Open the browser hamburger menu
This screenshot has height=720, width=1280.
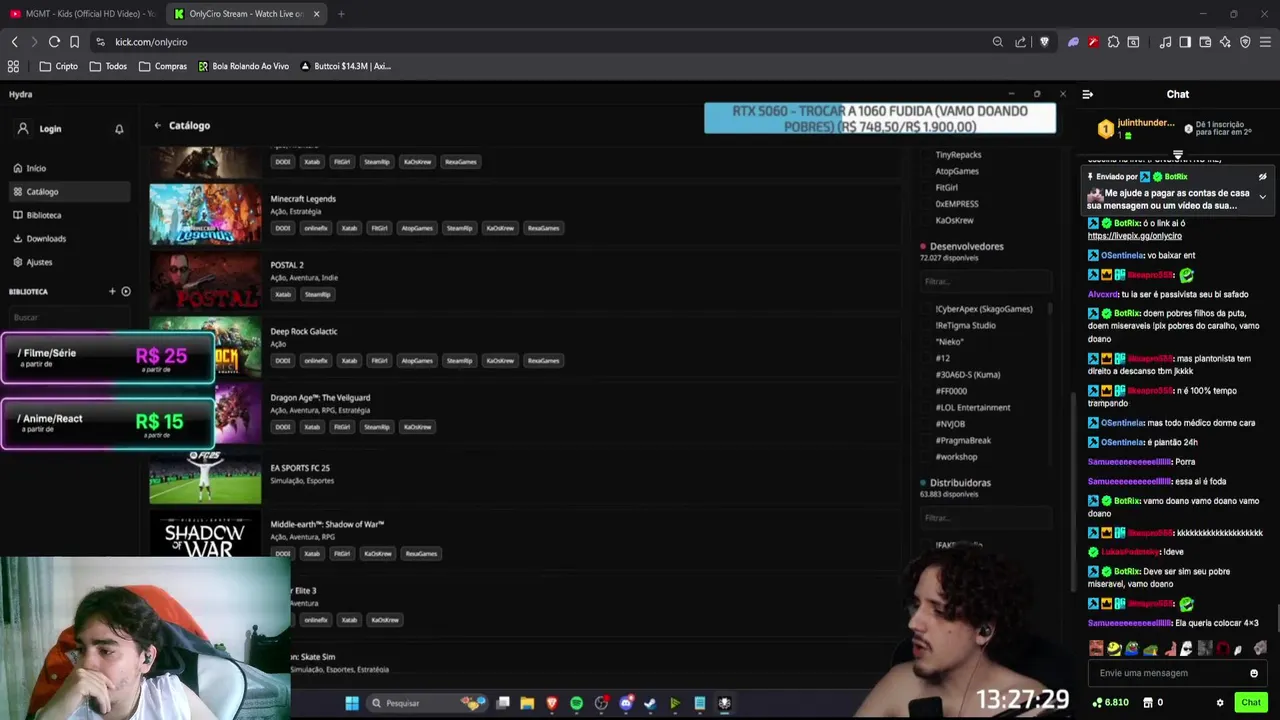pyautogui.click(x=1265, y=42)
